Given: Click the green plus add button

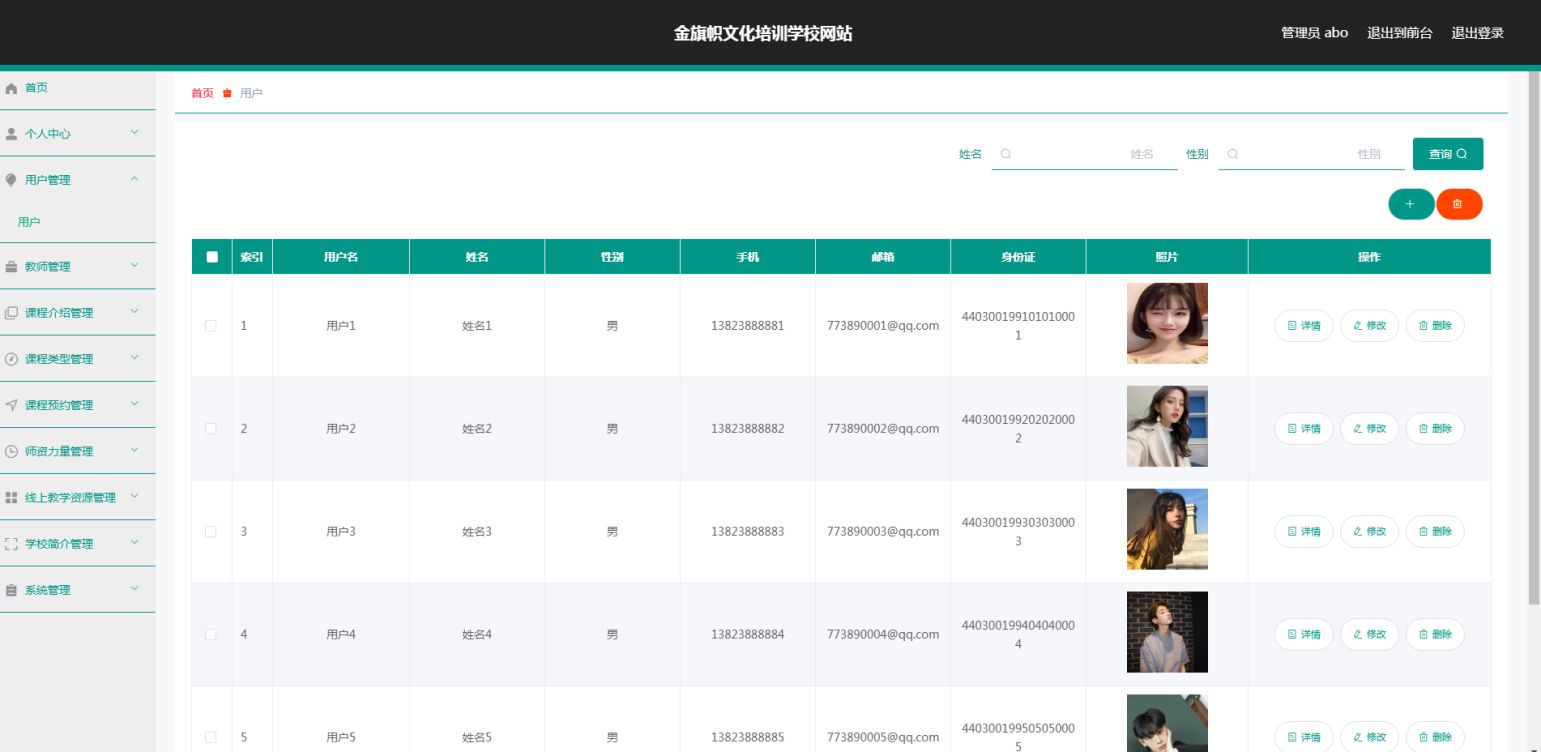Looking at the screenshot, I should (x=1410, y=204).
